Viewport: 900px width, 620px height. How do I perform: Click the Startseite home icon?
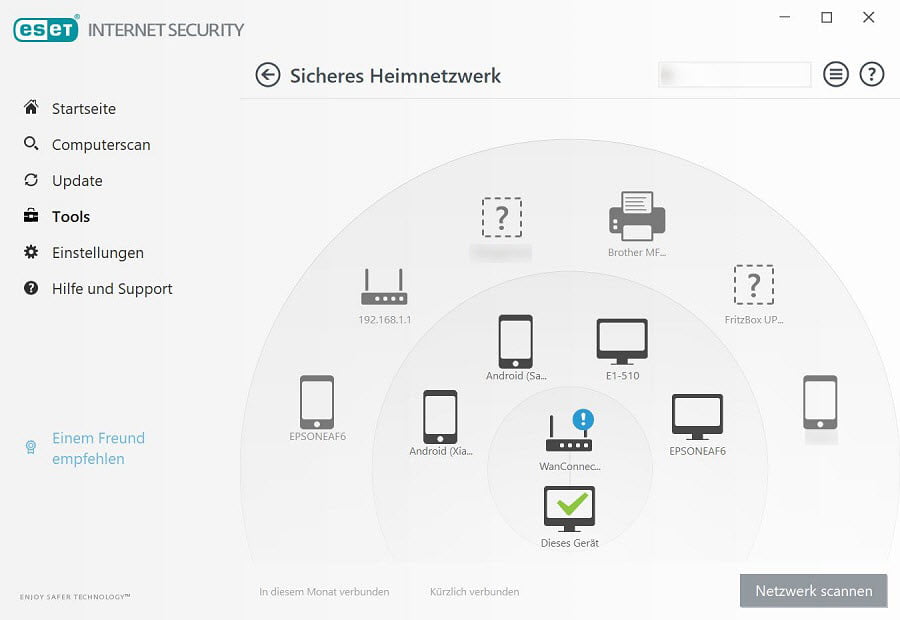(x=31, y=107)
